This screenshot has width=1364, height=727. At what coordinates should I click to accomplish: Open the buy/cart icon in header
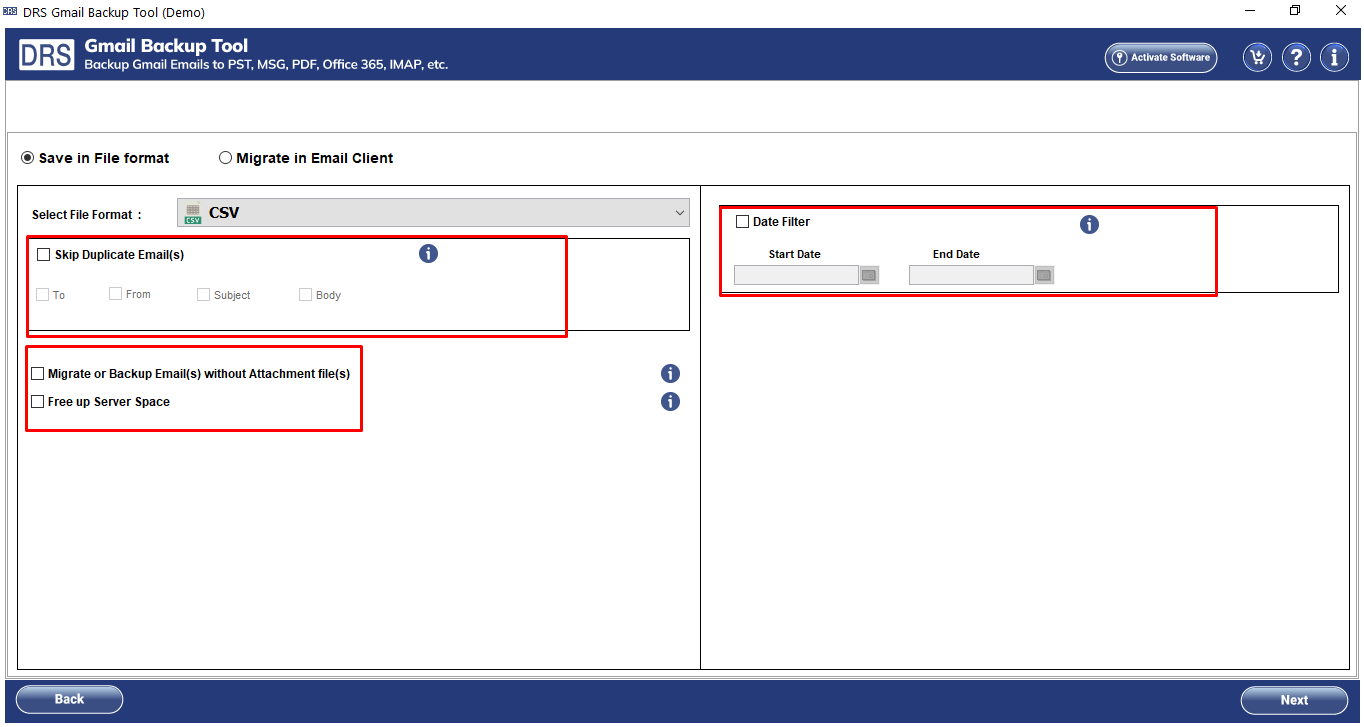pyautogui.click(x=1257, y=57)
